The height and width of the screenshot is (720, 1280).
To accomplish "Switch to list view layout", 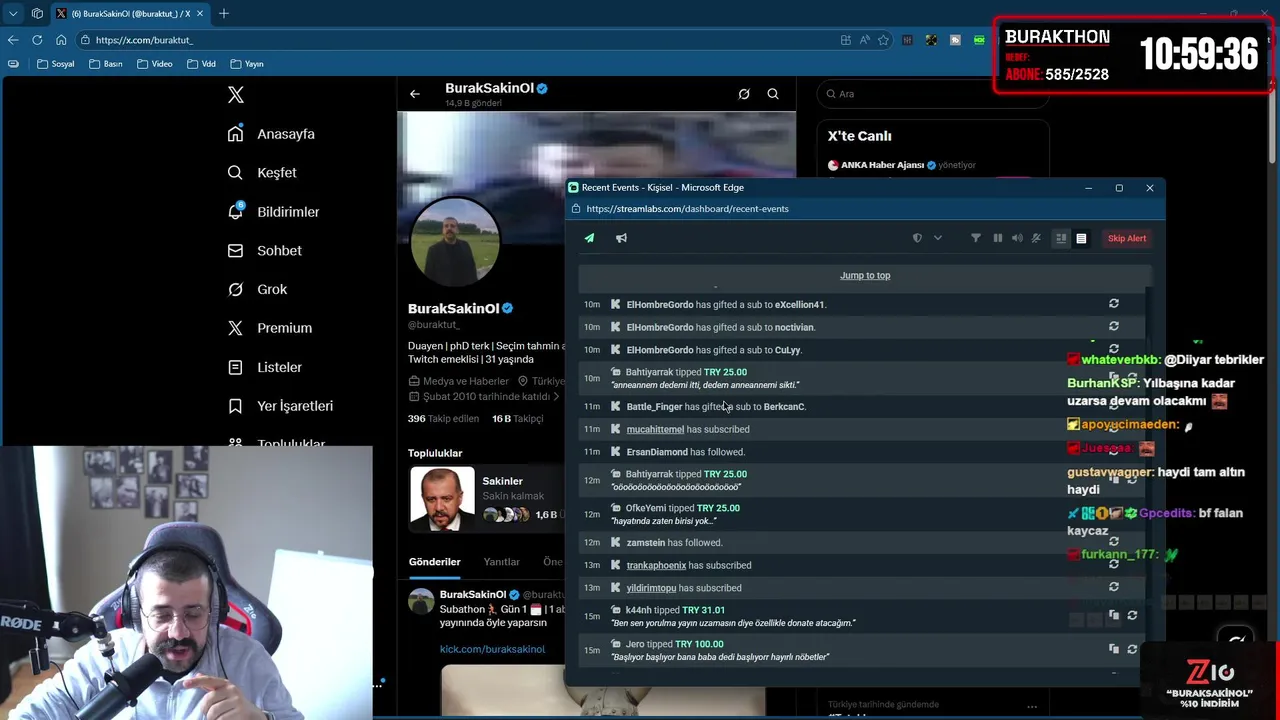I will [1081, 238].
